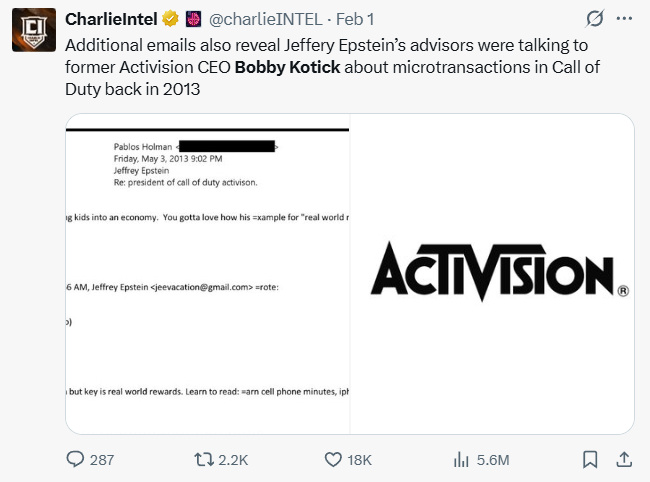Reply to the CharlieIntel post
The image size is (650, 482).
coord(75,459)
